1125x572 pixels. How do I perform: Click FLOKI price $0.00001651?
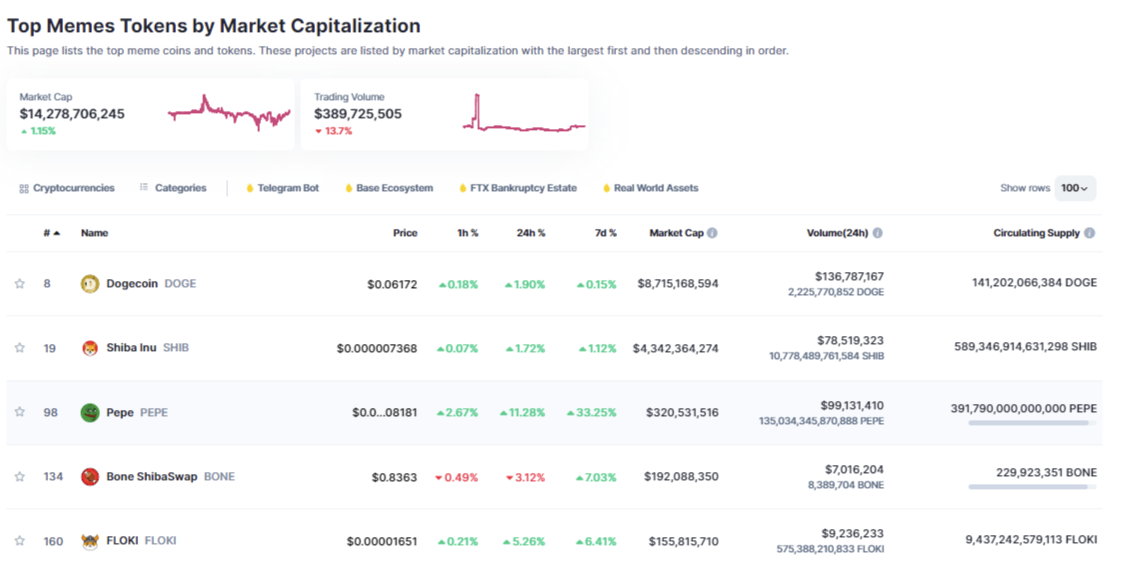pyautogui.click(x=382, y=542)
